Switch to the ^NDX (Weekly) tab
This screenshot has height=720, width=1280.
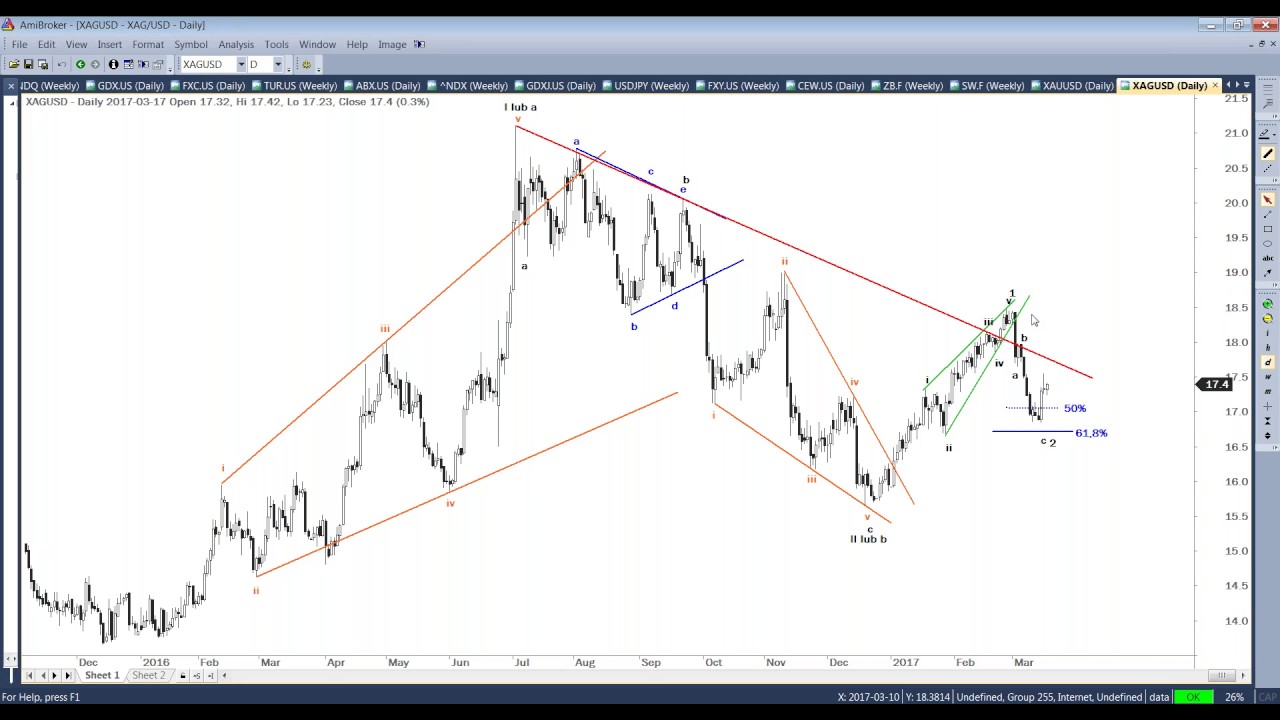coord(468,86)
